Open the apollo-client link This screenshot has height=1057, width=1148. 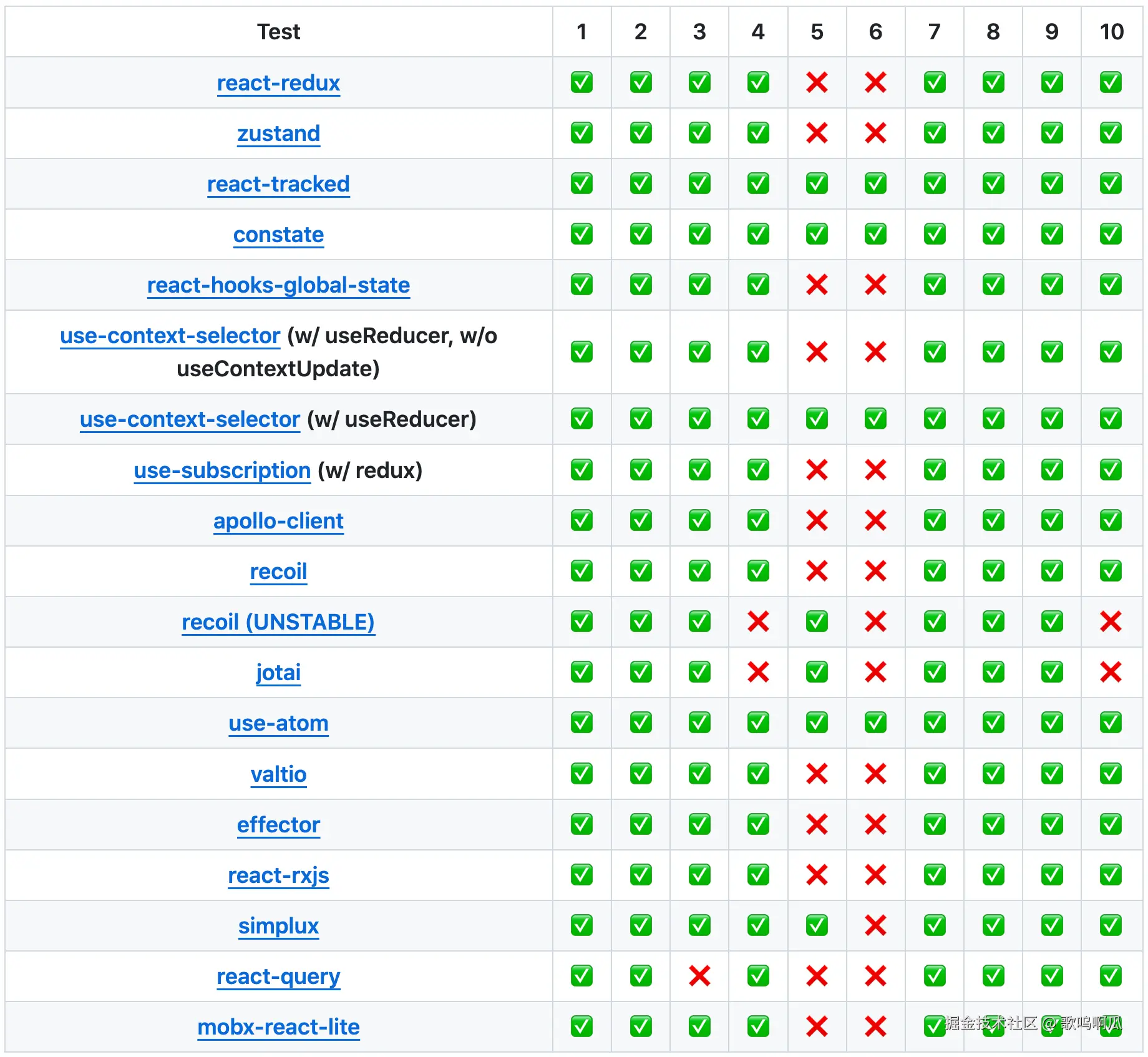(278, 521)
